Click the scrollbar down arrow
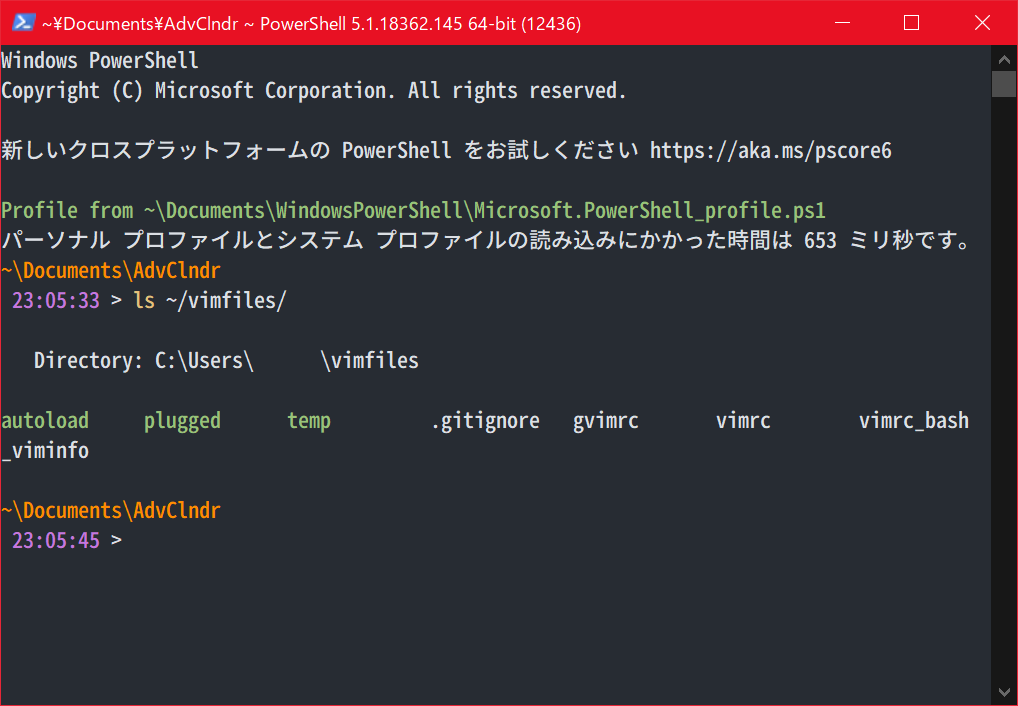Screen dimensions: 1018x706 pos(1004,691)
